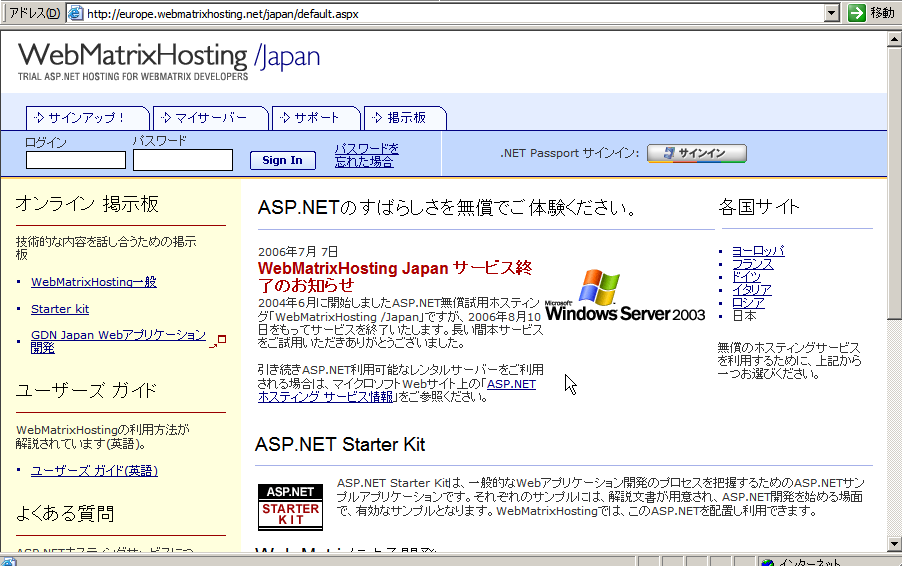
Task: Click the vertical scrollbar thumb
Action: pyautogui.click(x=894, y=183)
